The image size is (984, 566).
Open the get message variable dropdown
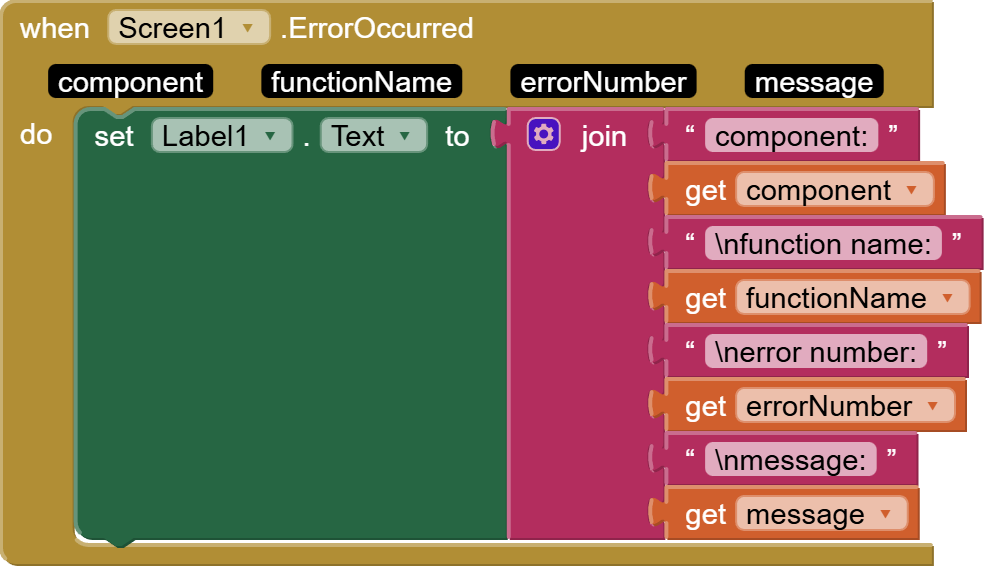click(x=884, y=515)
